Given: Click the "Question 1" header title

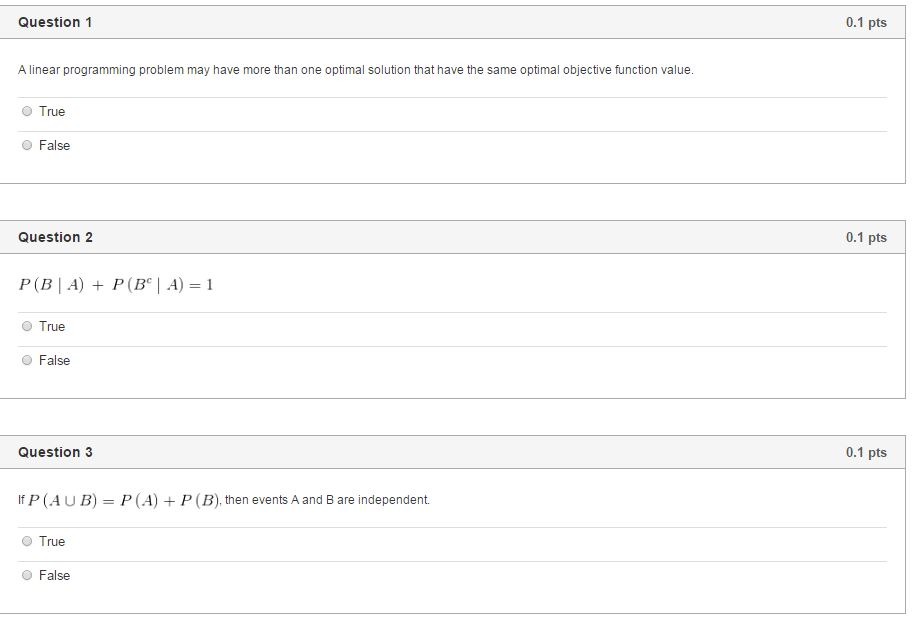Looking at the screenshot, I should [55, 22].
